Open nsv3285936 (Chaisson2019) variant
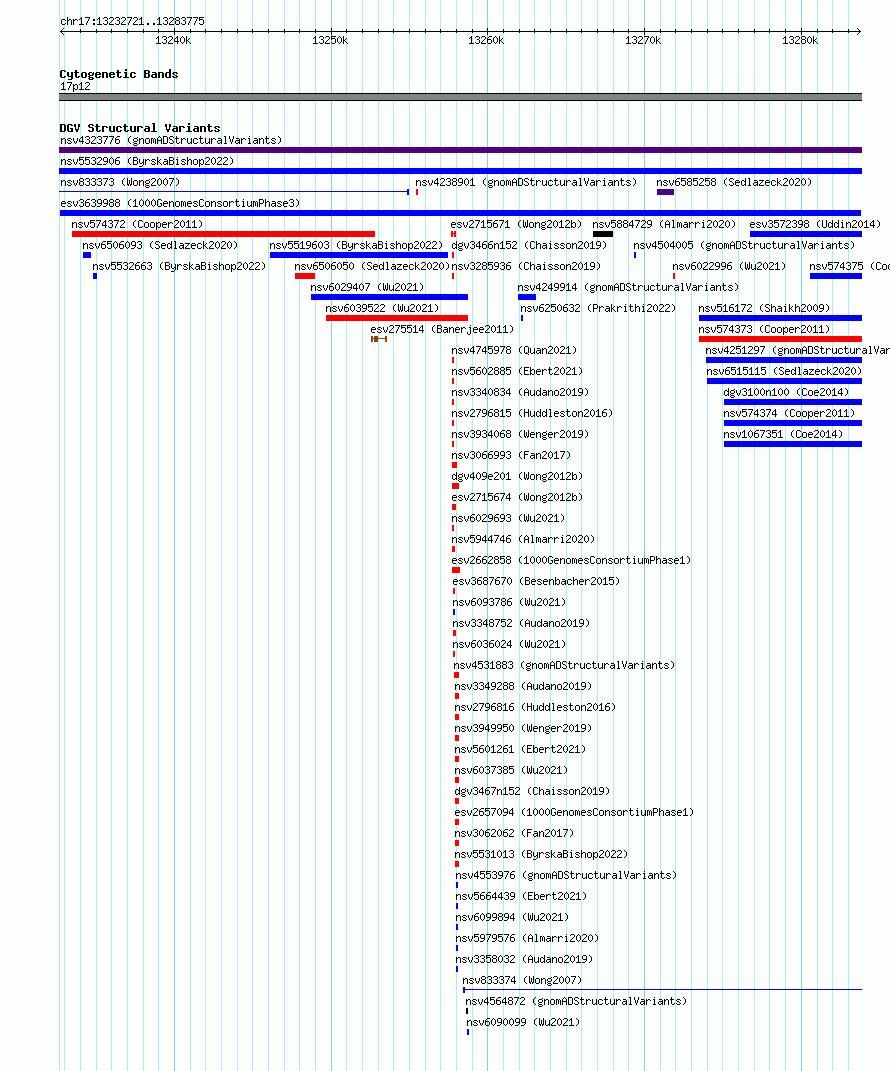The height and width of the screenshot is (1071, 890). pyautogui.click(x=526, y=266)
